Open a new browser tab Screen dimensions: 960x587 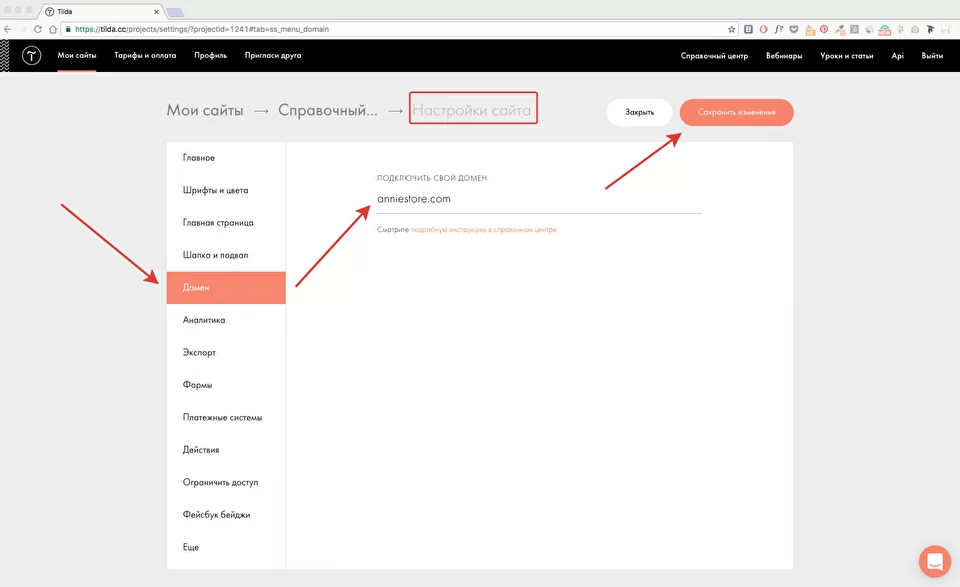point(174,12)
